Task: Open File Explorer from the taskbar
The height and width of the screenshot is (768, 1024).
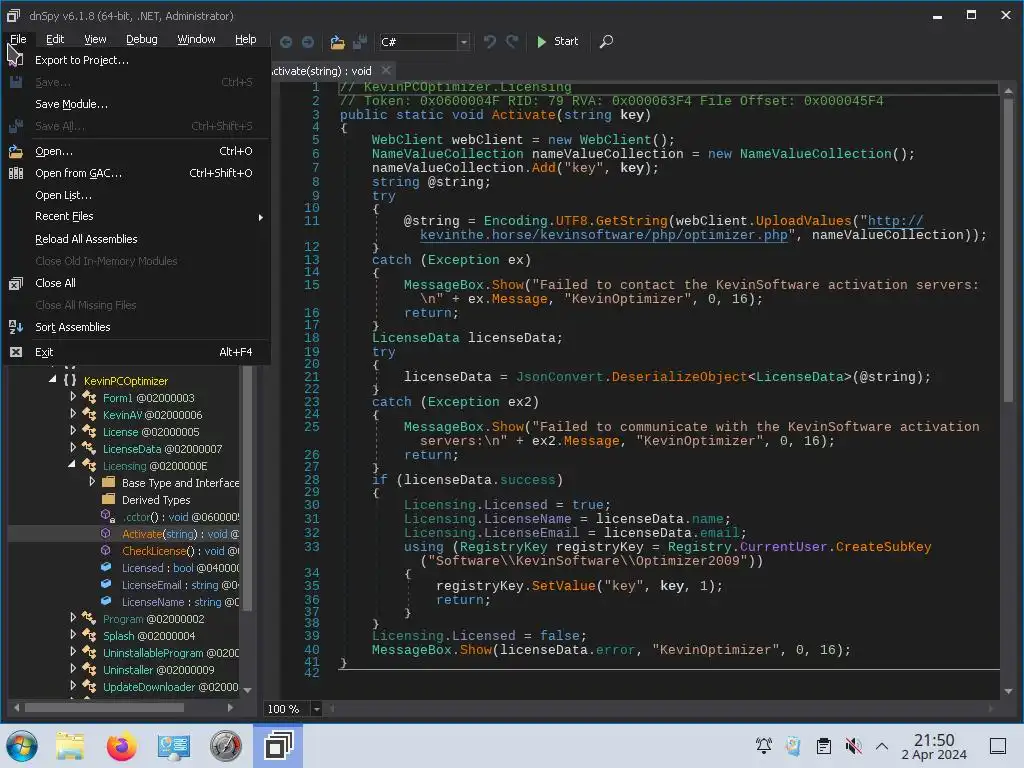Action: [x=70, y=746]
